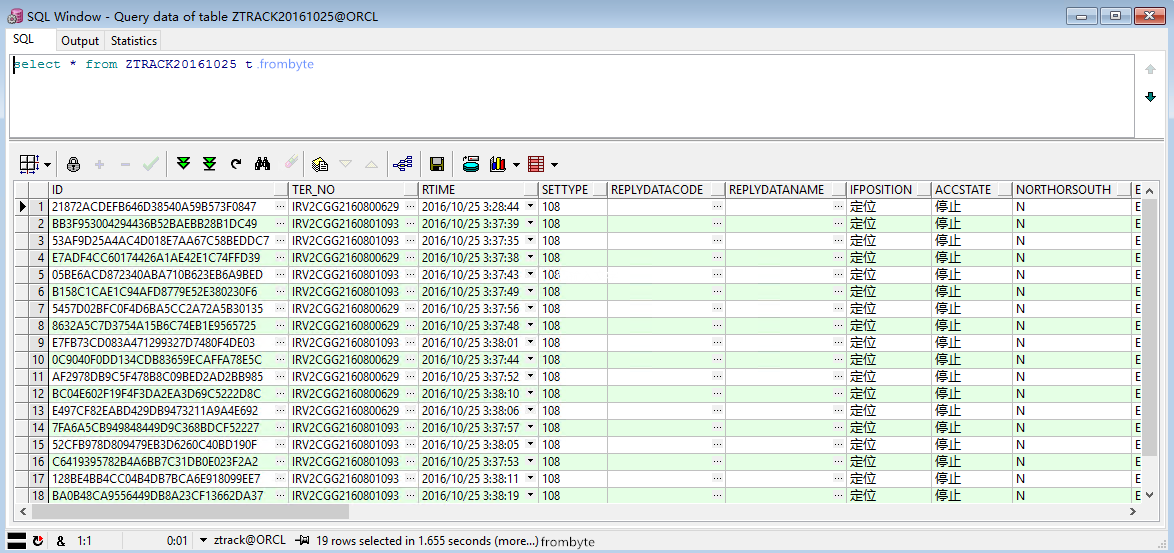The image size is (1174, 553).
Task: Click inside the SQL editor text area
Action: click(x=570, y=100)
